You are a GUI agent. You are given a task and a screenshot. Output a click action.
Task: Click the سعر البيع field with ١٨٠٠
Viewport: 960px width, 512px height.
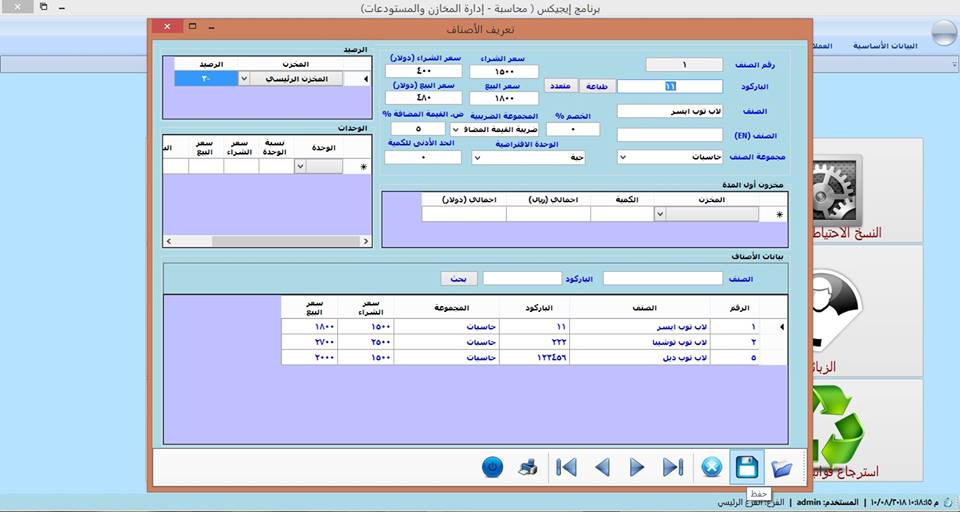[504, 98]
